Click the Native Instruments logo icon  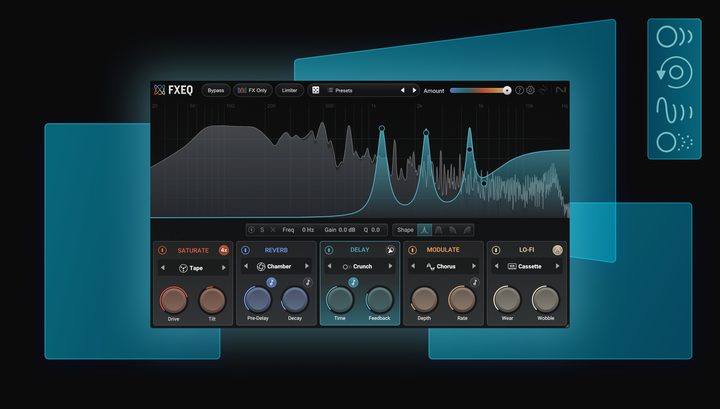point(561,90)
